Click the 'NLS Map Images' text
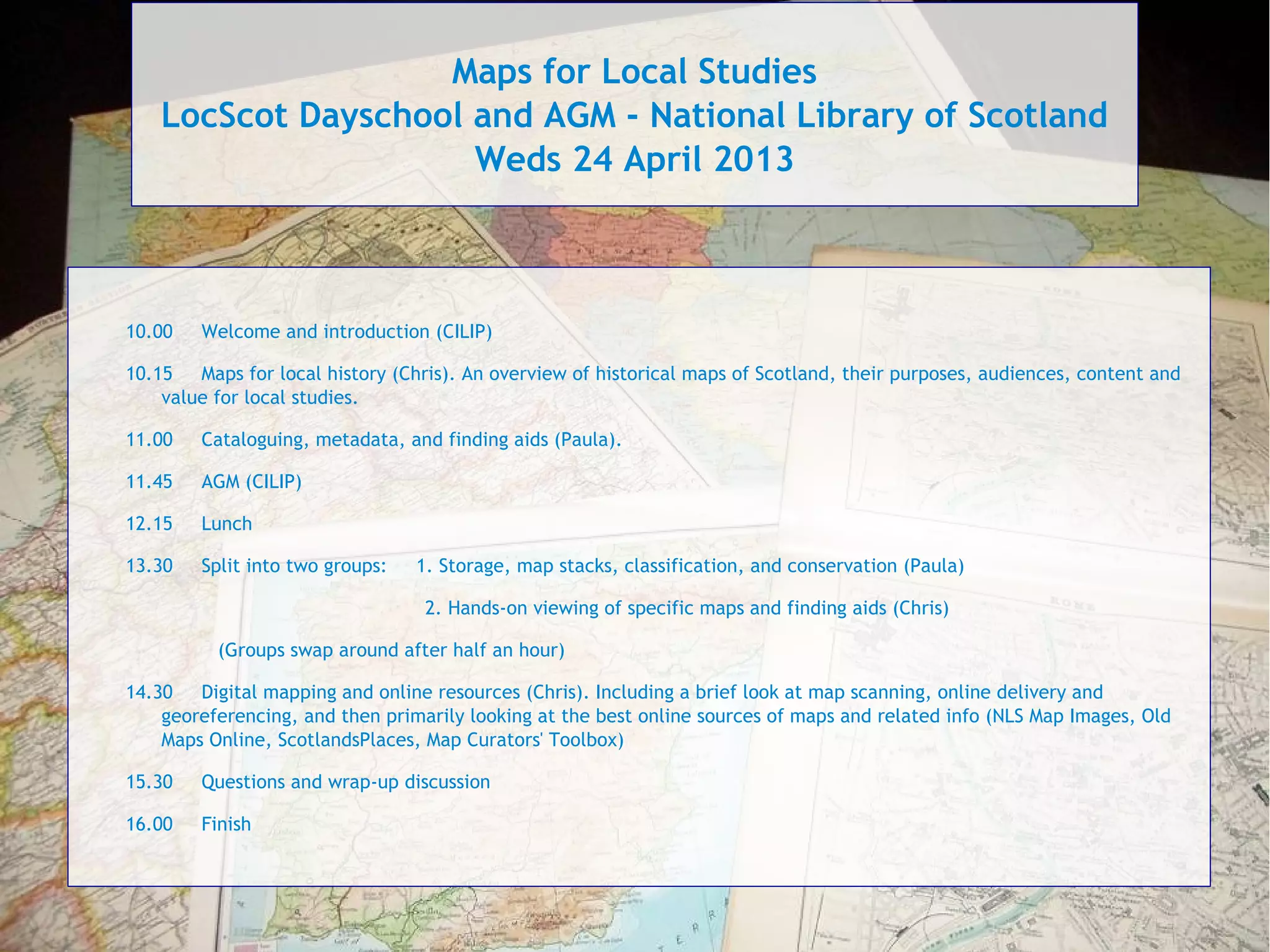The height and width of the screenshot is (952, 1270). (x=1060, y=716)
